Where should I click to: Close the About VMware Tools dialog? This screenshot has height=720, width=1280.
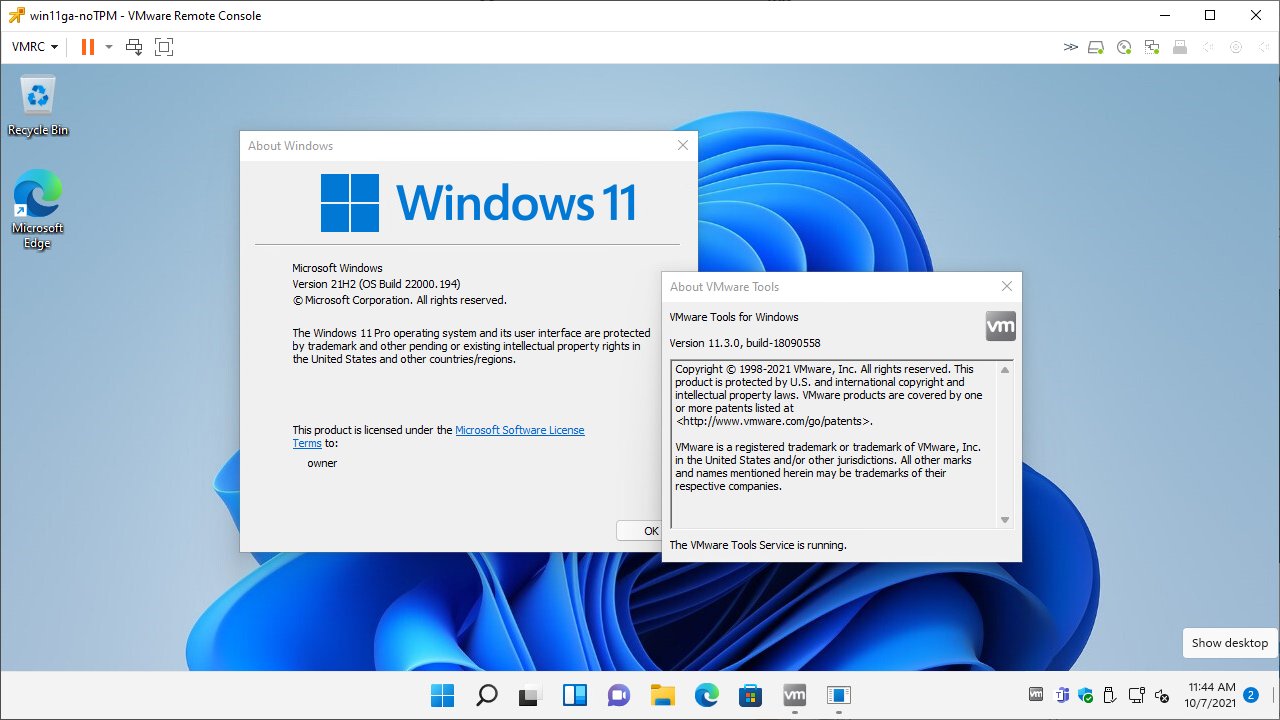pos(1007,286)
